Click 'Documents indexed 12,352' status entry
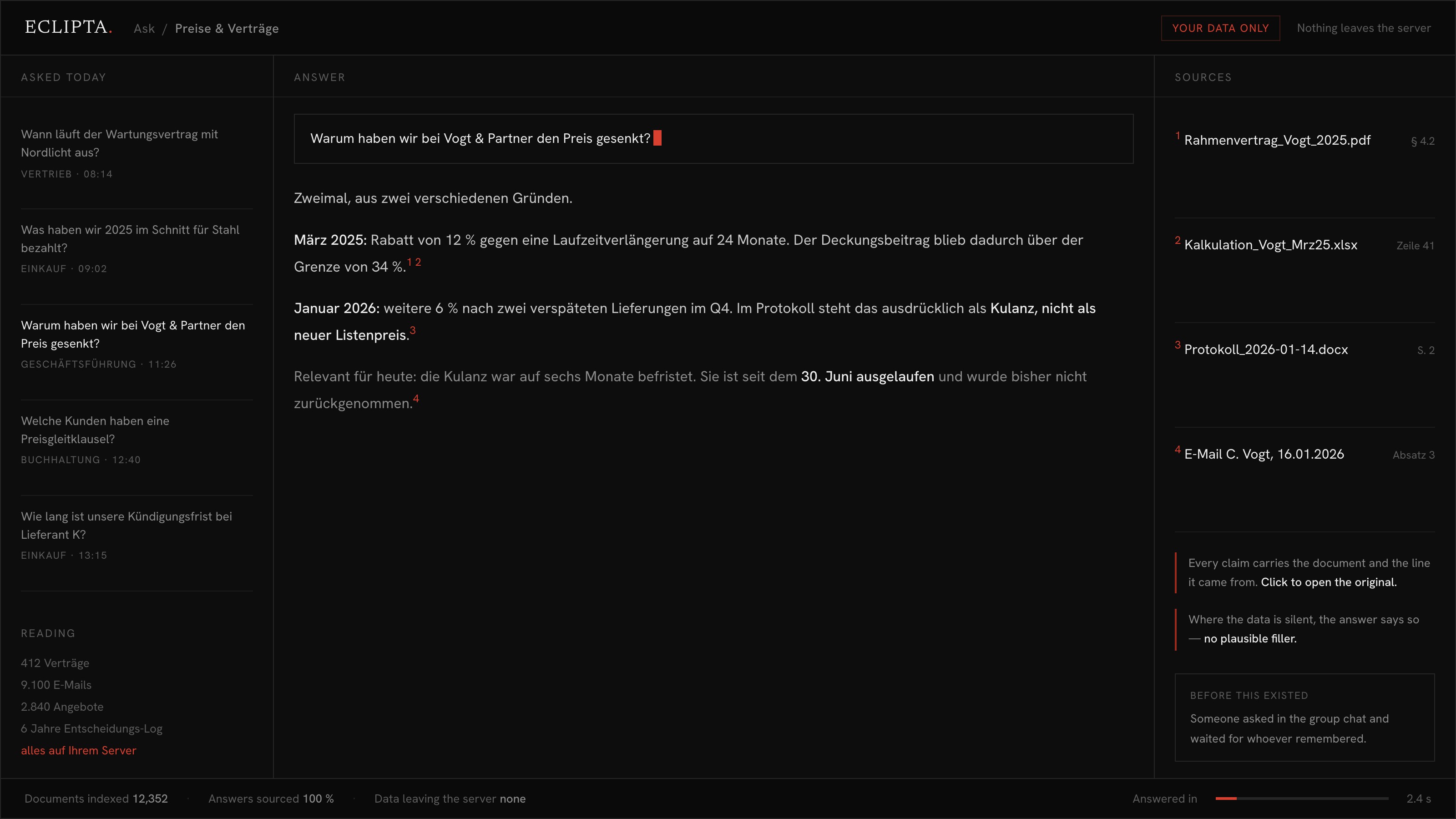The image size is (1456, 819). coord(96,799)
